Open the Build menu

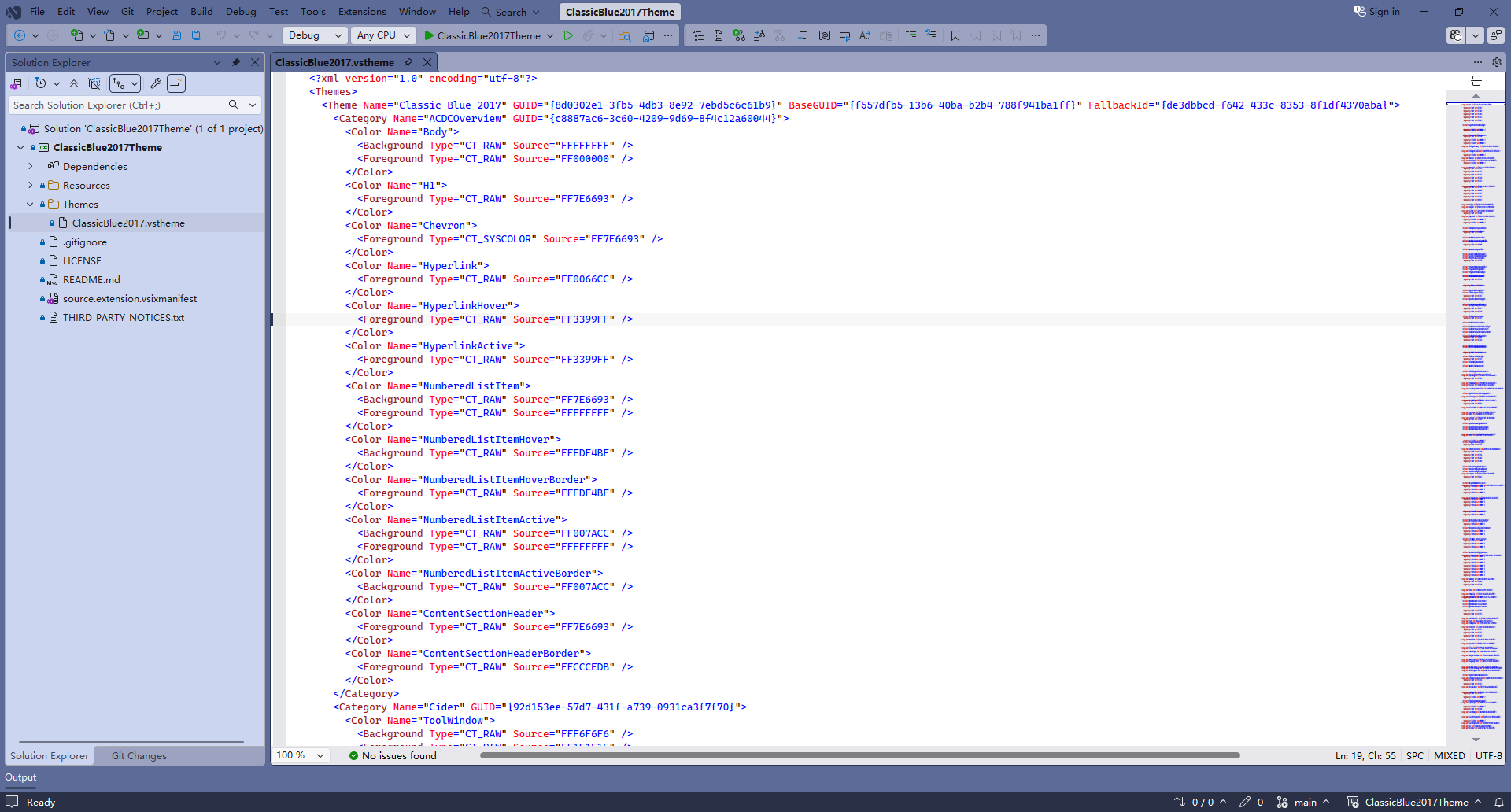tap(201, 12)
